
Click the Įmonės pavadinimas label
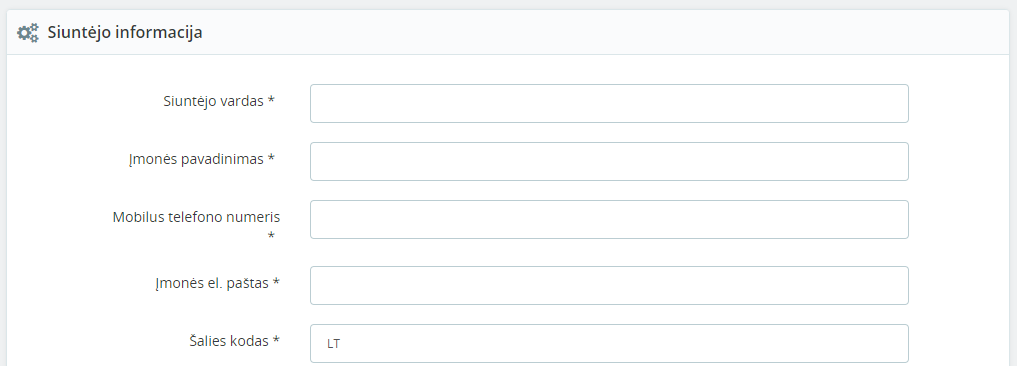196,160
